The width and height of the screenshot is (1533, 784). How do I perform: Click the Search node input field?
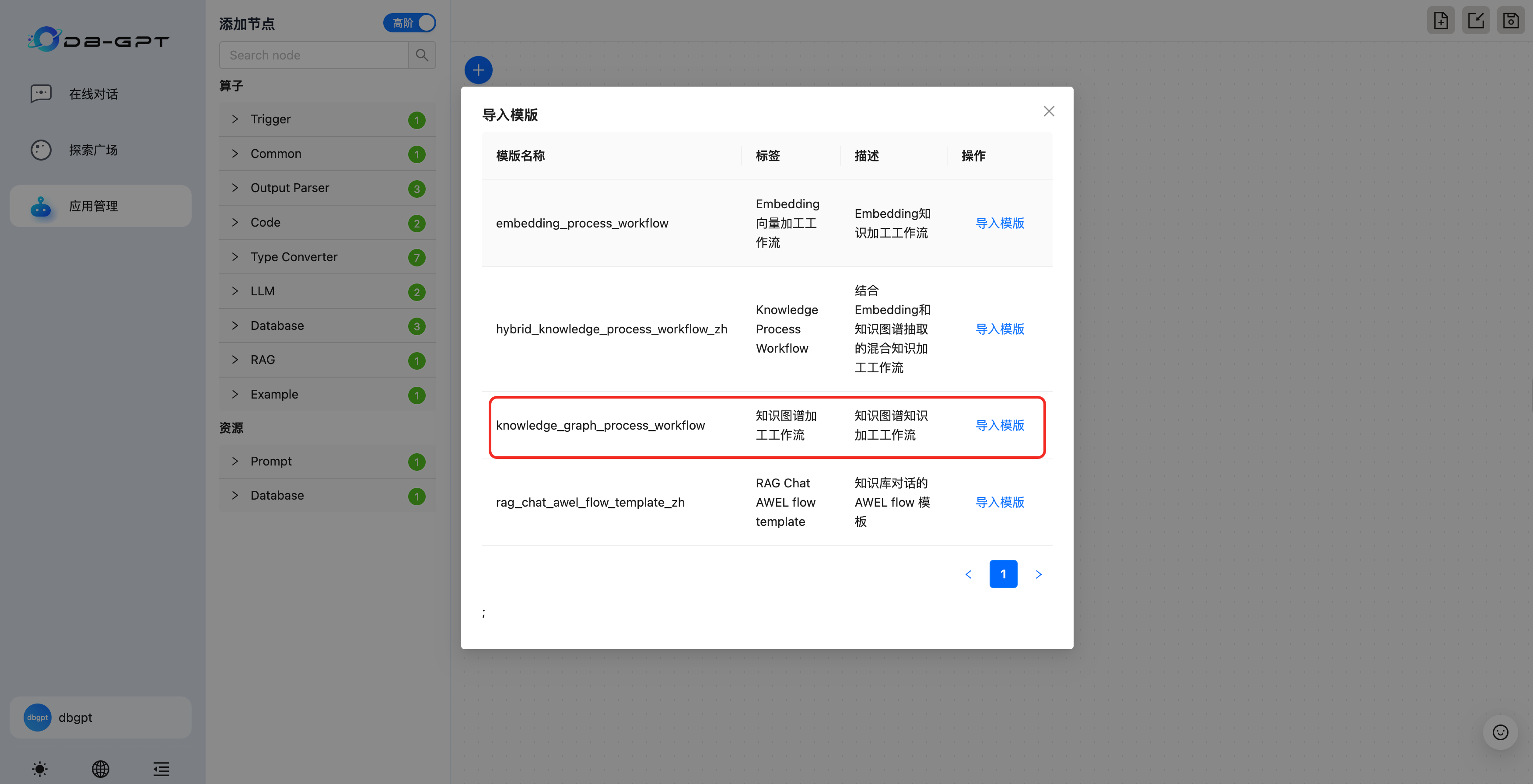[x=314, y=56]
